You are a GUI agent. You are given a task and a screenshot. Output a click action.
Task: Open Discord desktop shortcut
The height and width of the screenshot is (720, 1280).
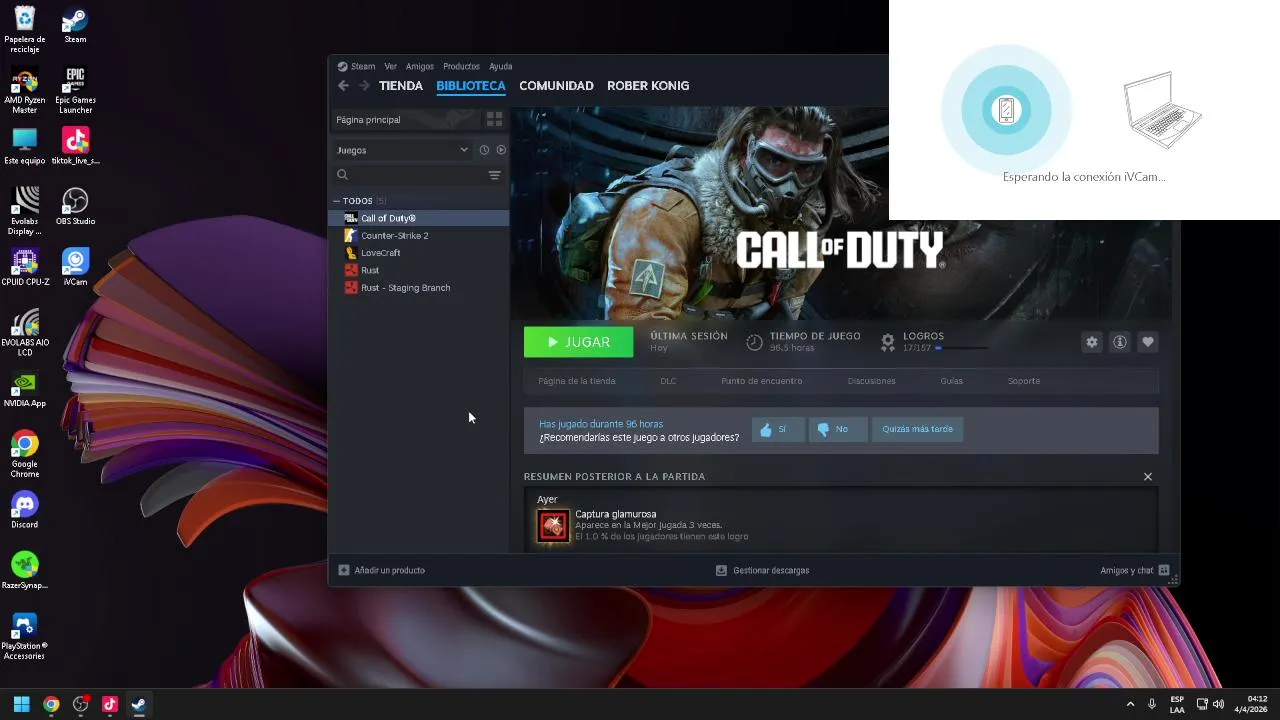25,510
